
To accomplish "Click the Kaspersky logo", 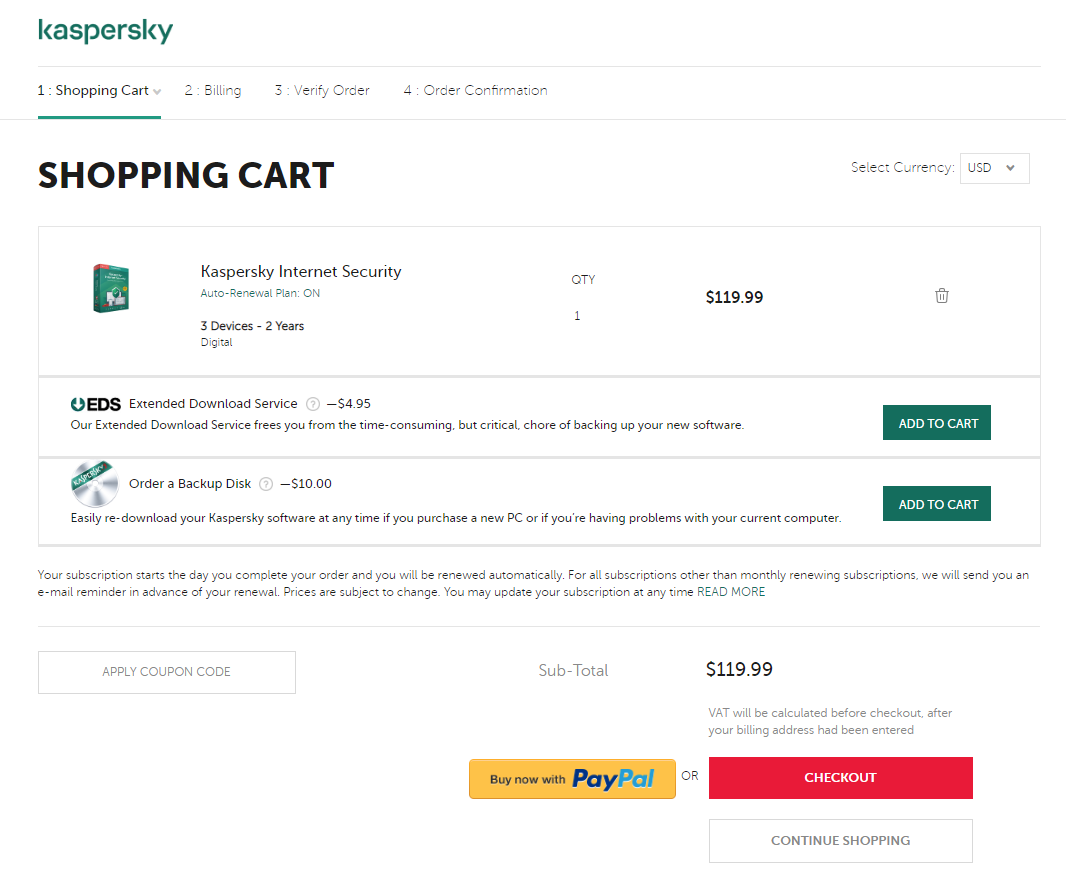I will pos(105,31).
